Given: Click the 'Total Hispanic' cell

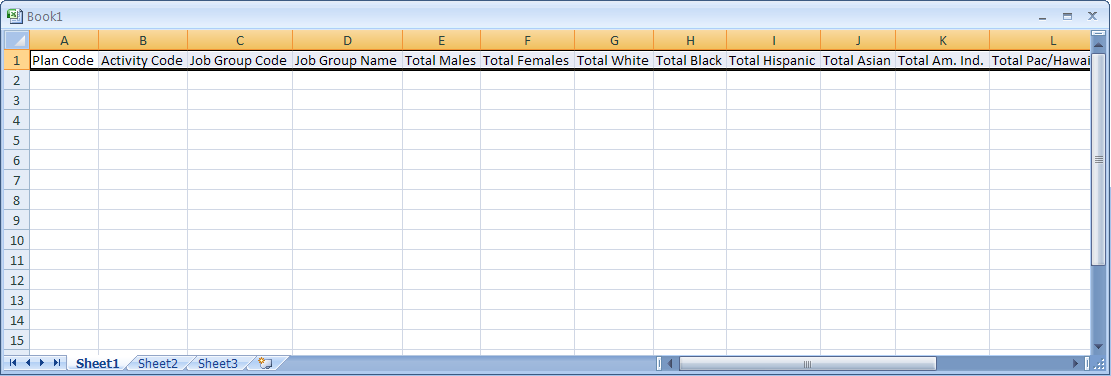Looking at the screenshot, I should pos(773,60).
